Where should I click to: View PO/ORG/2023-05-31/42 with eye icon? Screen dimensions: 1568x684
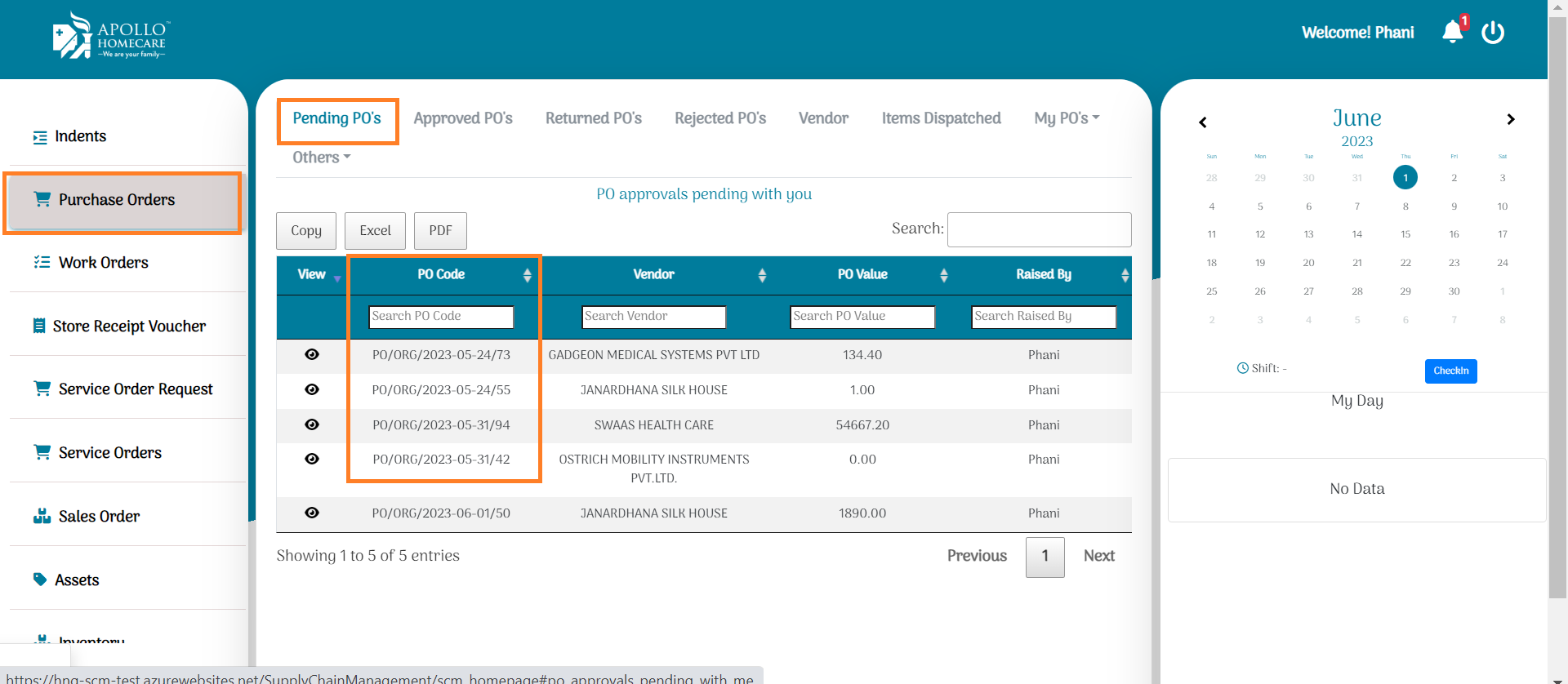point(312,459)
